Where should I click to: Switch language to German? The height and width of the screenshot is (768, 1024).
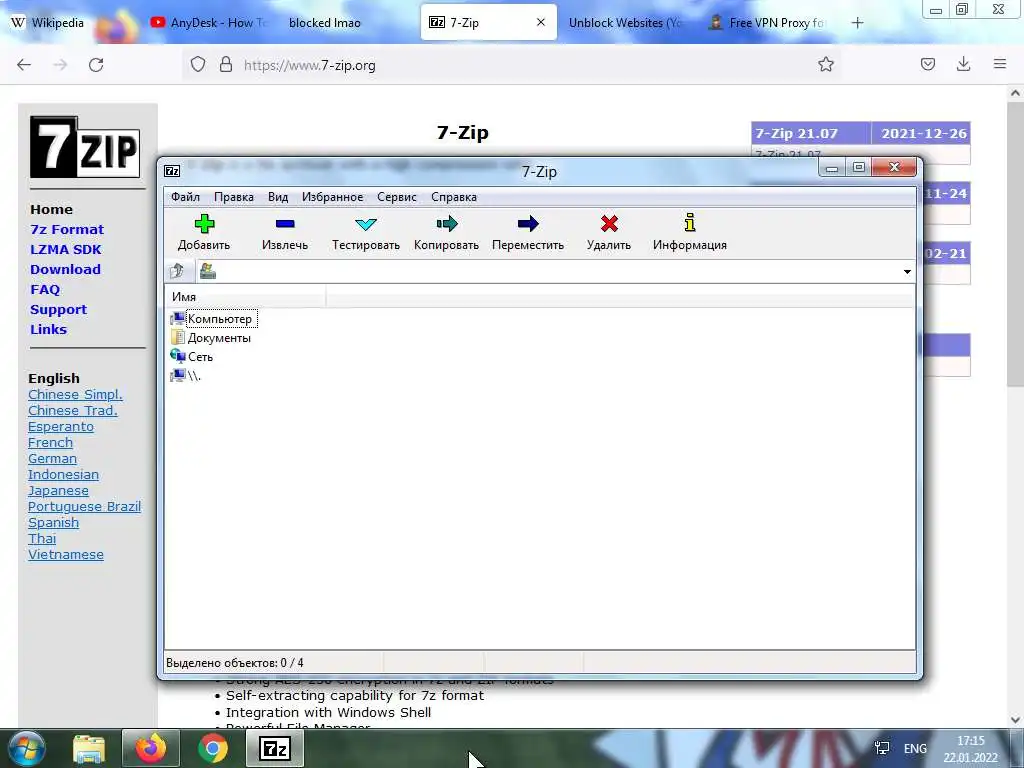coord(52,458)
